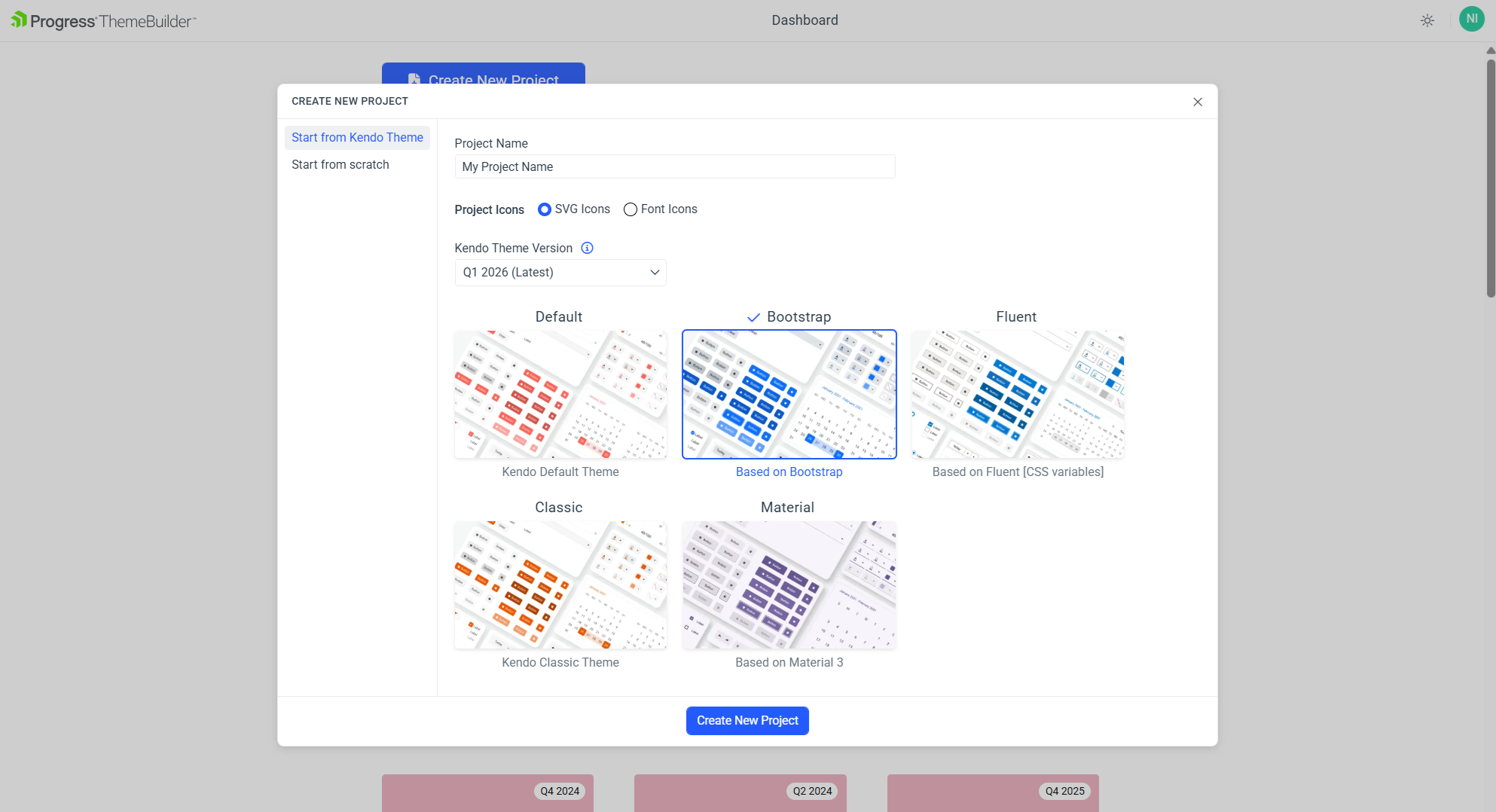Click the Progress ThemeBuilder logo
This screenshot has width=1496, height=812.
point(102,20)
